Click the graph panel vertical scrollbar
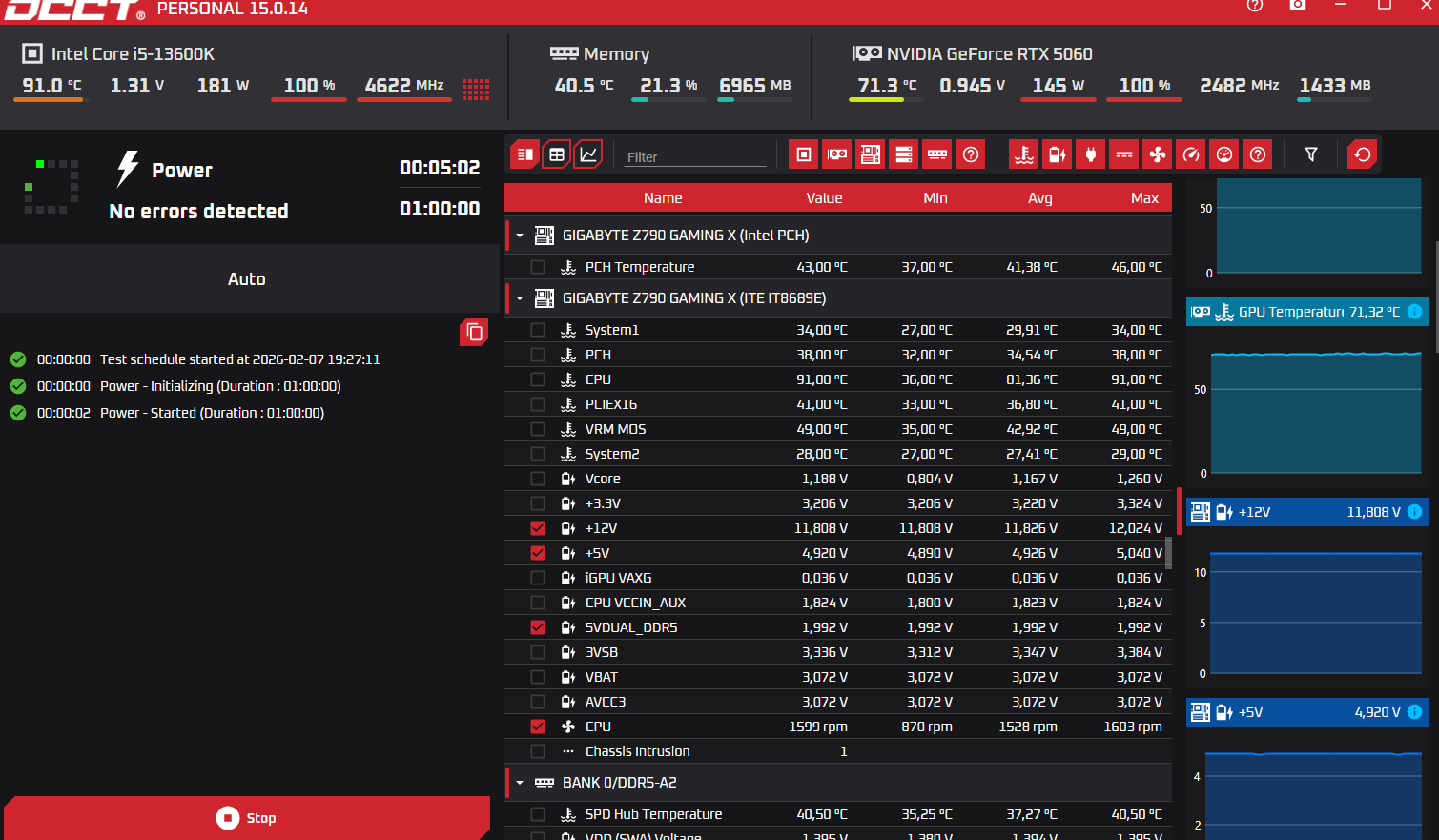Image resolution: width=1439 pixels, height=840 pixels. click(x=1435, y=297)
